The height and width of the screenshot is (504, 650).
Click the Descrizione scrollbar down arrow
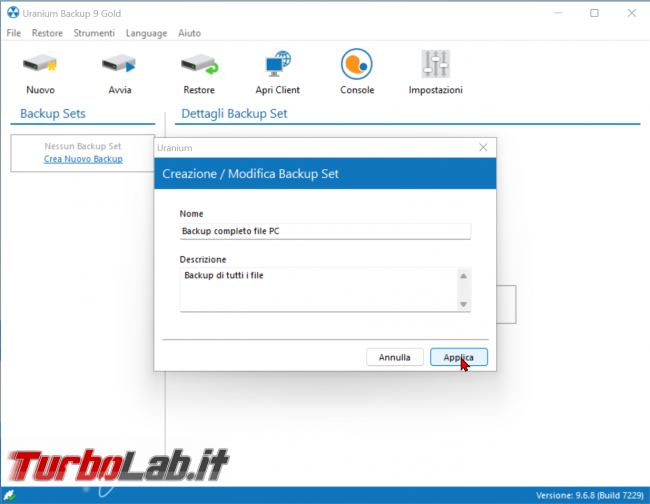tap(463, 304)
